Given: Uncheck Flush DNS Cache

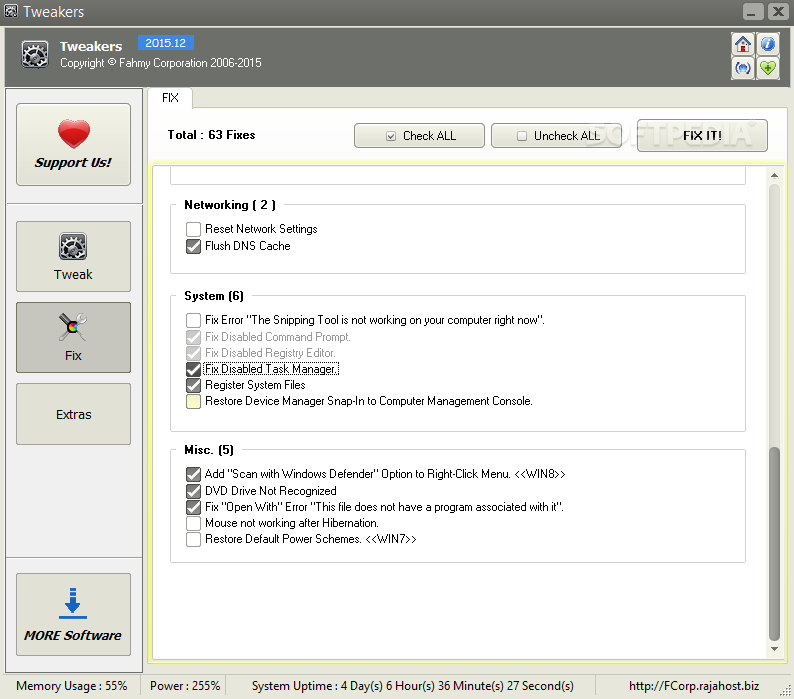Looking at the screenshot, I should coord(193,246).
